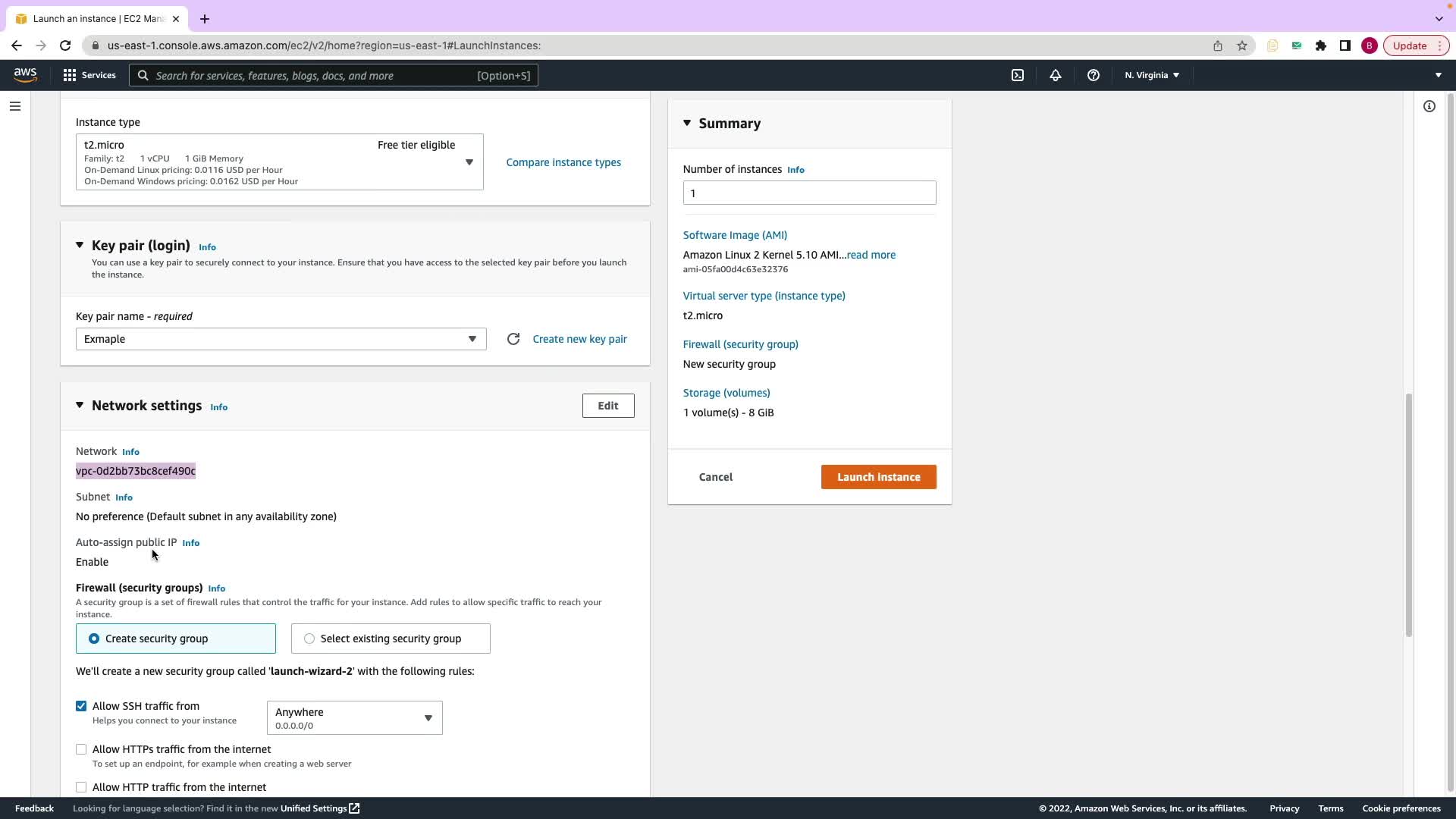Open the Key pair name dropdown
Image resolution: width=1456 pixels, height=819 pixels.
click(281, 339)
